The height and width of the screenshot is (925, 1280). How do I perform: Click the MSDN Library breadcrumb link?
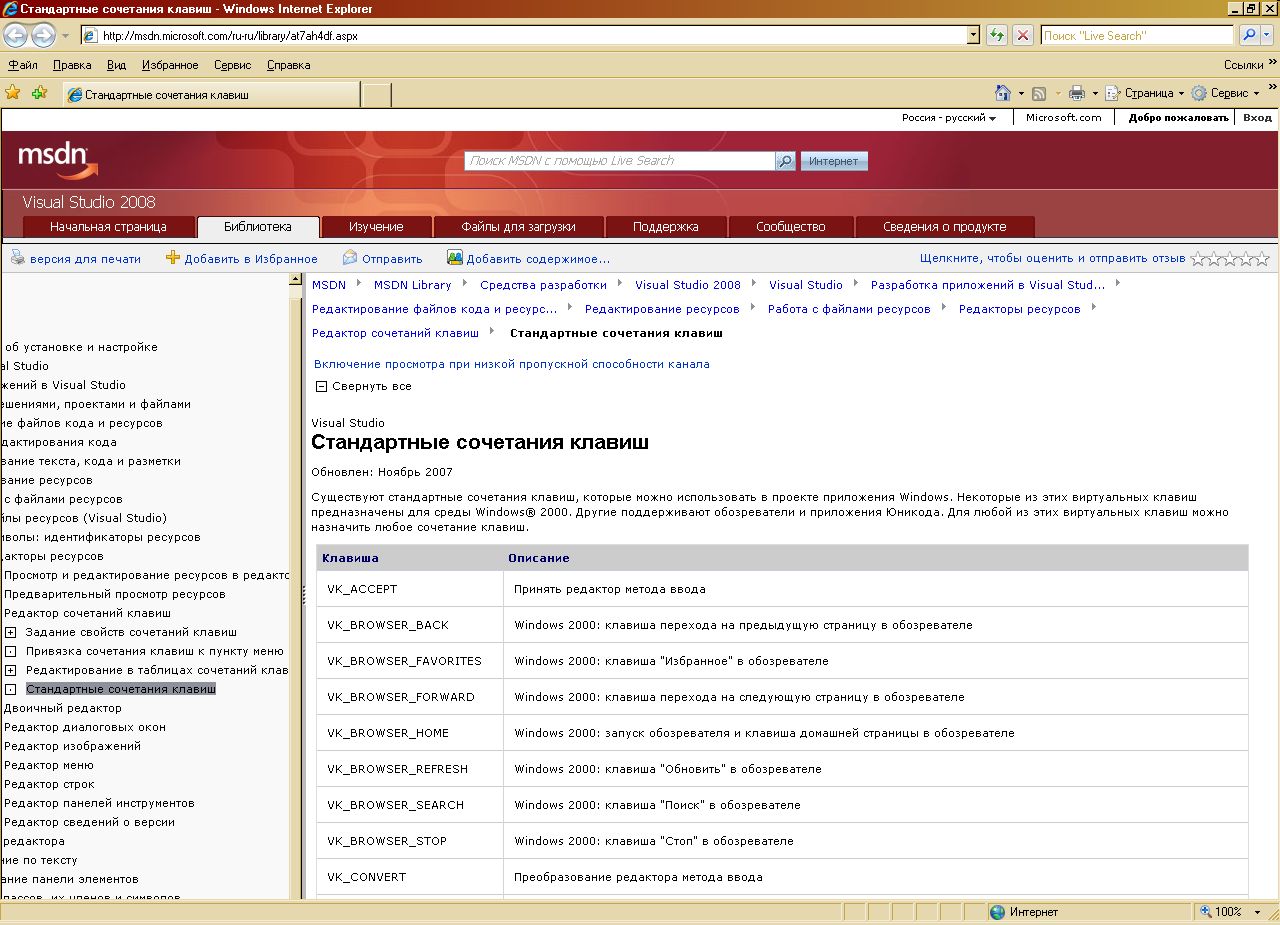pyautogui.click(x=412, y=285)
